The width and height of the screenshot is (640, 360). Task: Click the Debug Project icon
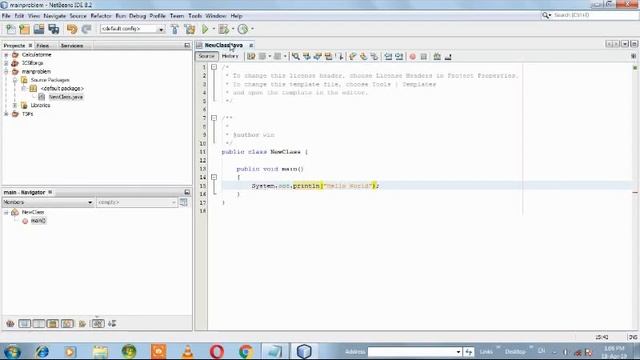pyautogui.click(x=223, y=29)
